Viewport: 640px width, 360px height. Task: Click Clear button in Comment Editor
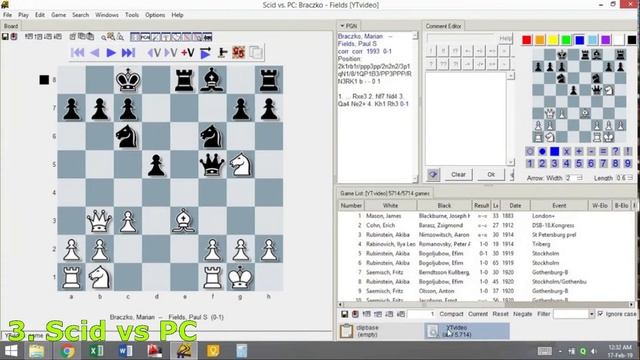[458, 174]
